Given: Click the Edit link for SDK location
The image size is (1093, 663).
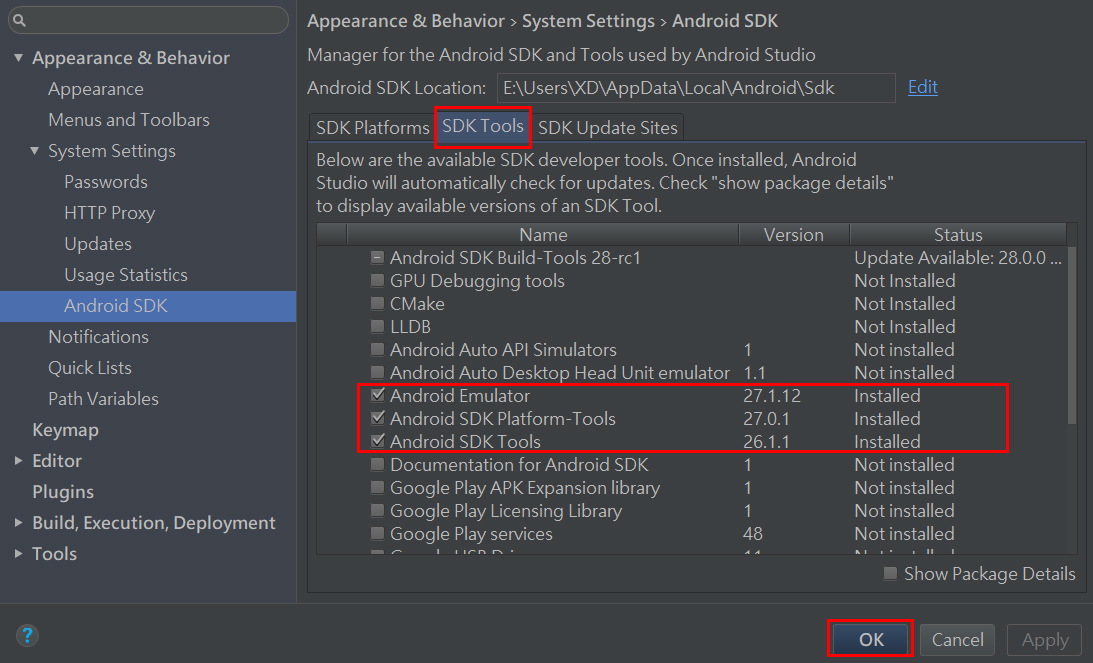Looking at the screenshot, I should click(x=922, y=87).
